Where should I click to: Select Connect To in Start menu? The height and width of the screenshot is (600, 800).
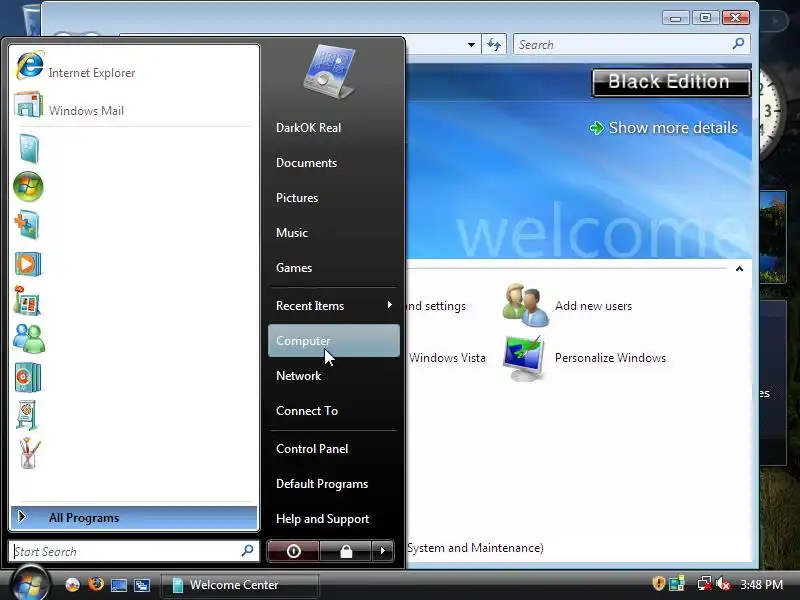pyautogui.click(x=334, y=411)
